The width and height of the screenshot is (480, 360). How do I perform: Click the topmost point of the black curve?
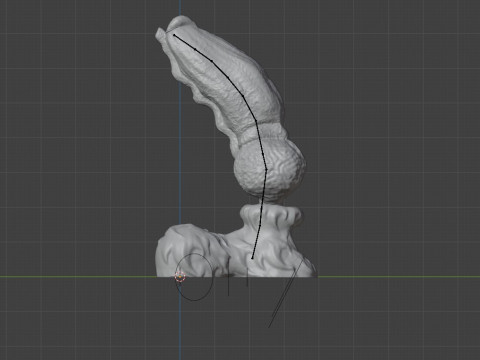pos(174,35)
